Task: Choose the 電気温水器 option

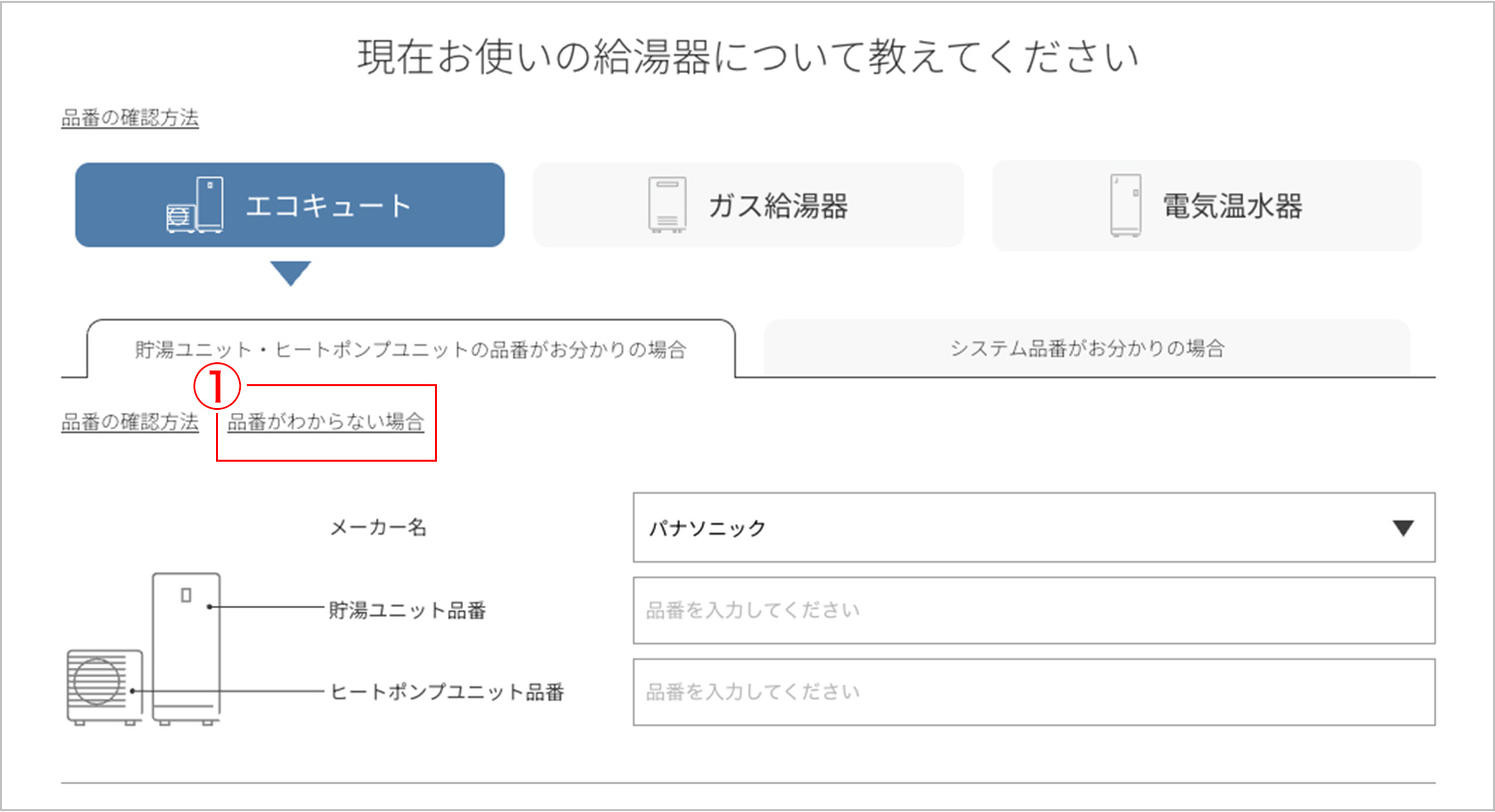Action: pyautogui.click(x=1206, y=205)
